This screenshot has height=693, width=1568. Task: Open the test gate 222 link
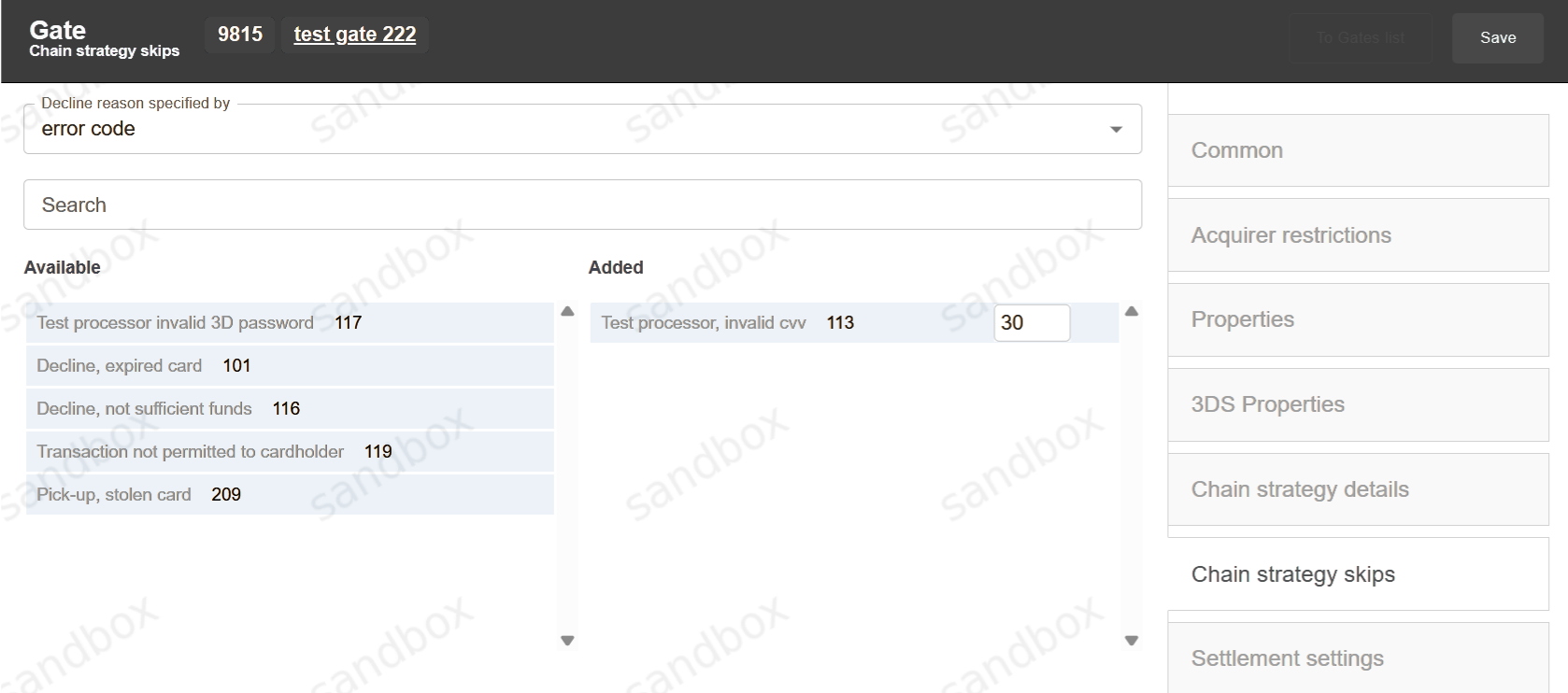354,35
